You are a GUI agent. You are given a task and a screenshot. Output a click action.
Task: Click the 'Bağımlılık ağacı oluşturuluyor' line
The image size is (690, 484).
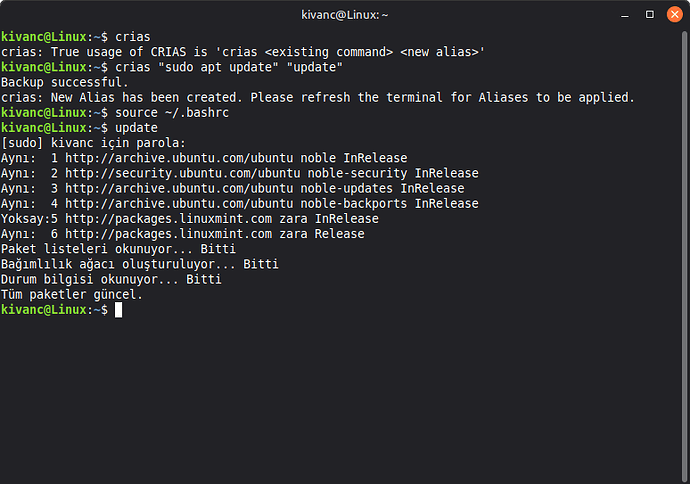click(139, 264)
